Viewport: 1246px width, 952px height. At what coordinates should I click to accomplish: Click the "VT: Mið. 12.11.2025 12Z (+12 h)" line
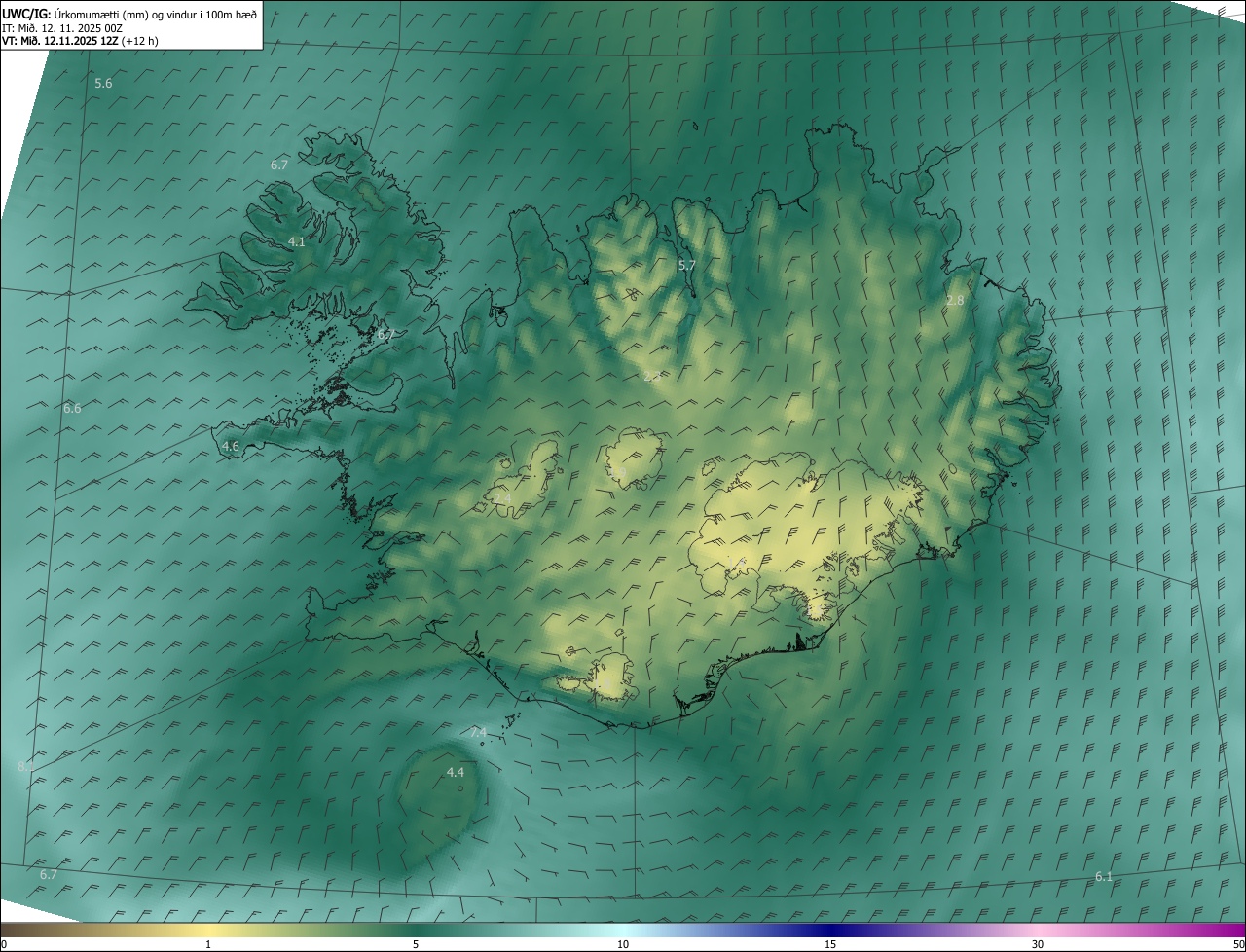(80, 41)
